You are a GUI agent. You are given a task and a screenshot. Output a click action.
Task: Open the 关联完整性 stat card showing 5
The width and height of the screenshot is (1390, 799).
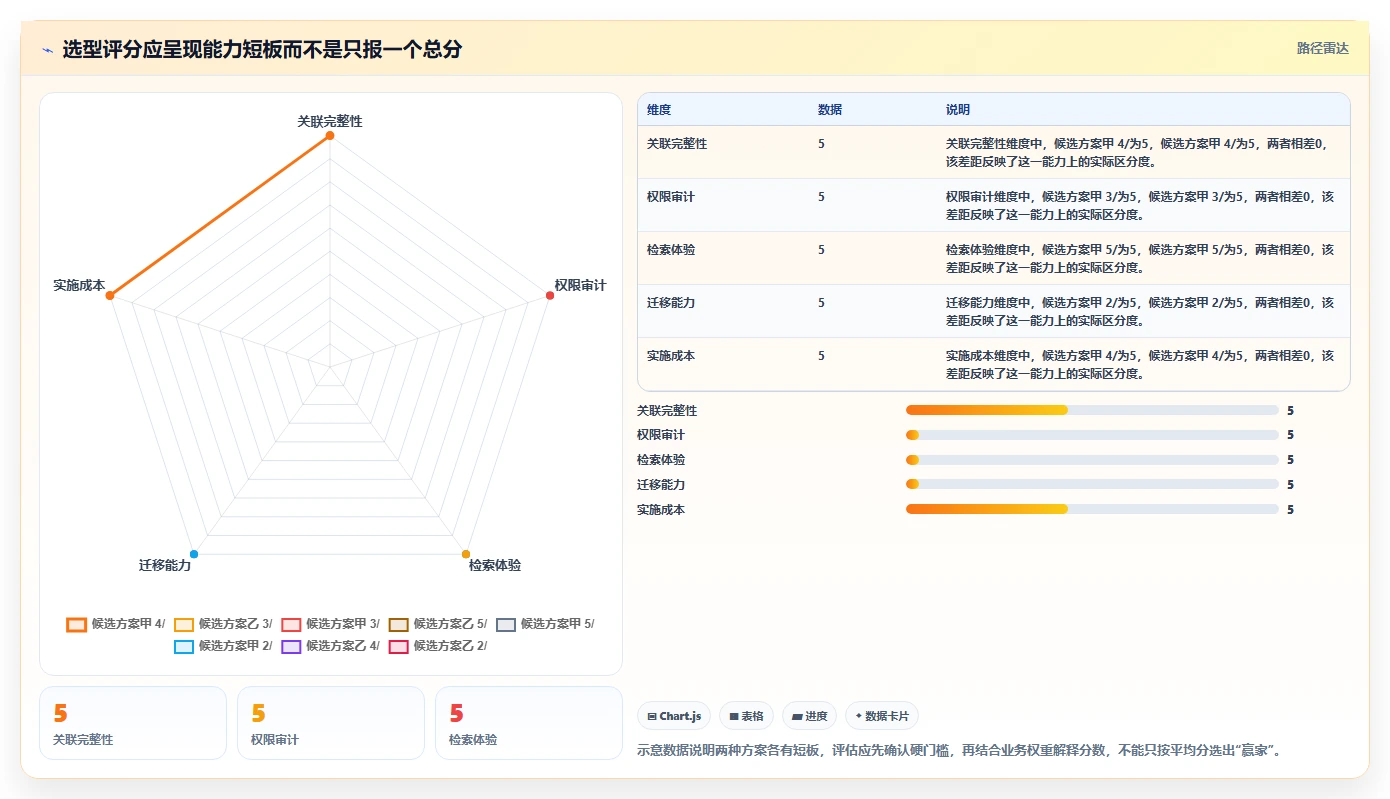[x=133, y=723]
